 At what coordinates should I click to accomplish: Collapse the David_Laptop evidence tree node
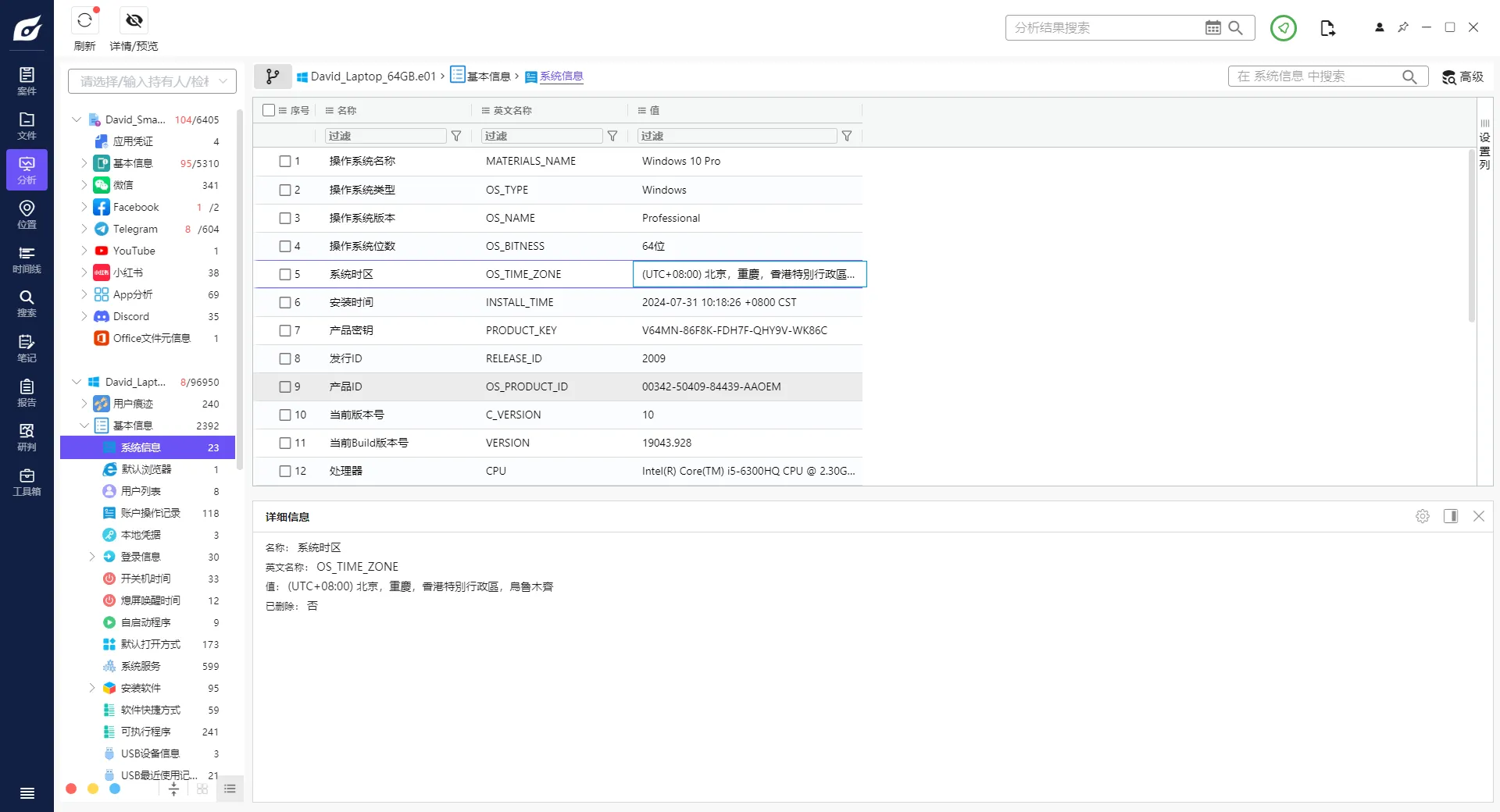[x=77, y=382]
